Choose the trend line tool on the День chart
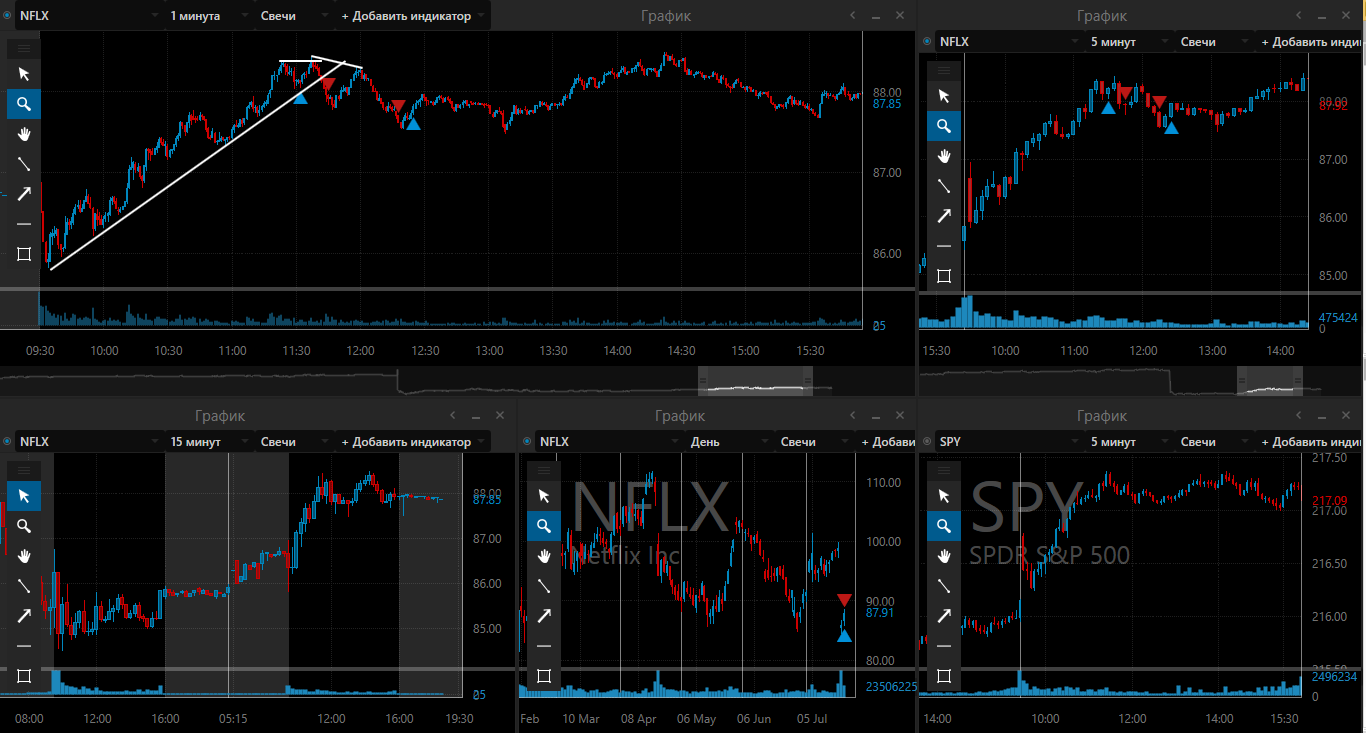Image resolution: width=1366 pixels, height=733 pixels. (x=544, y=586)
